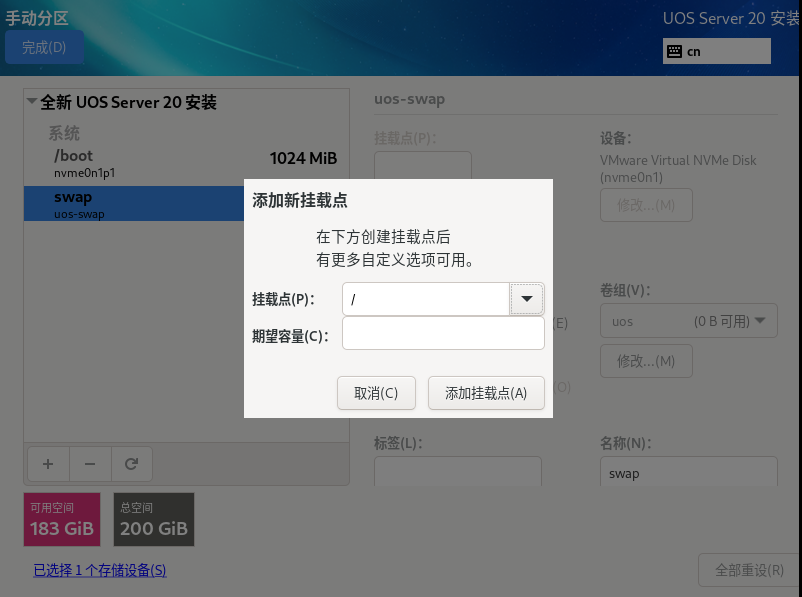
Task: Open the 卷组 uos volume group dropdown
Action: point(688,321)
